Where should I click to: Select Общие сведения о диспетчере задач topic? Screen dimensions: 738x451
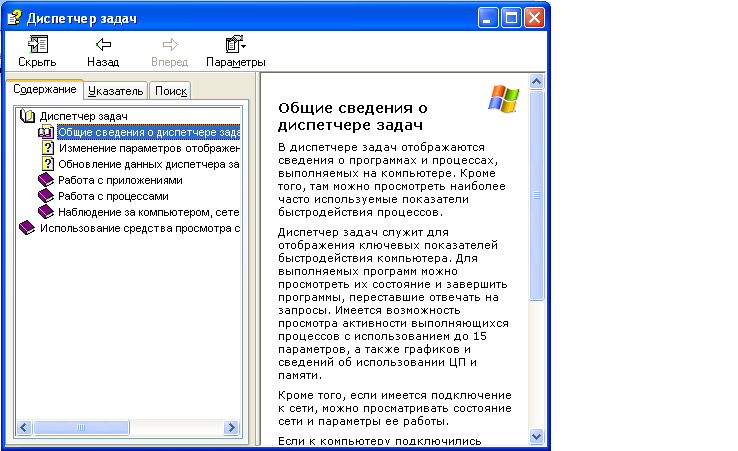149,132
